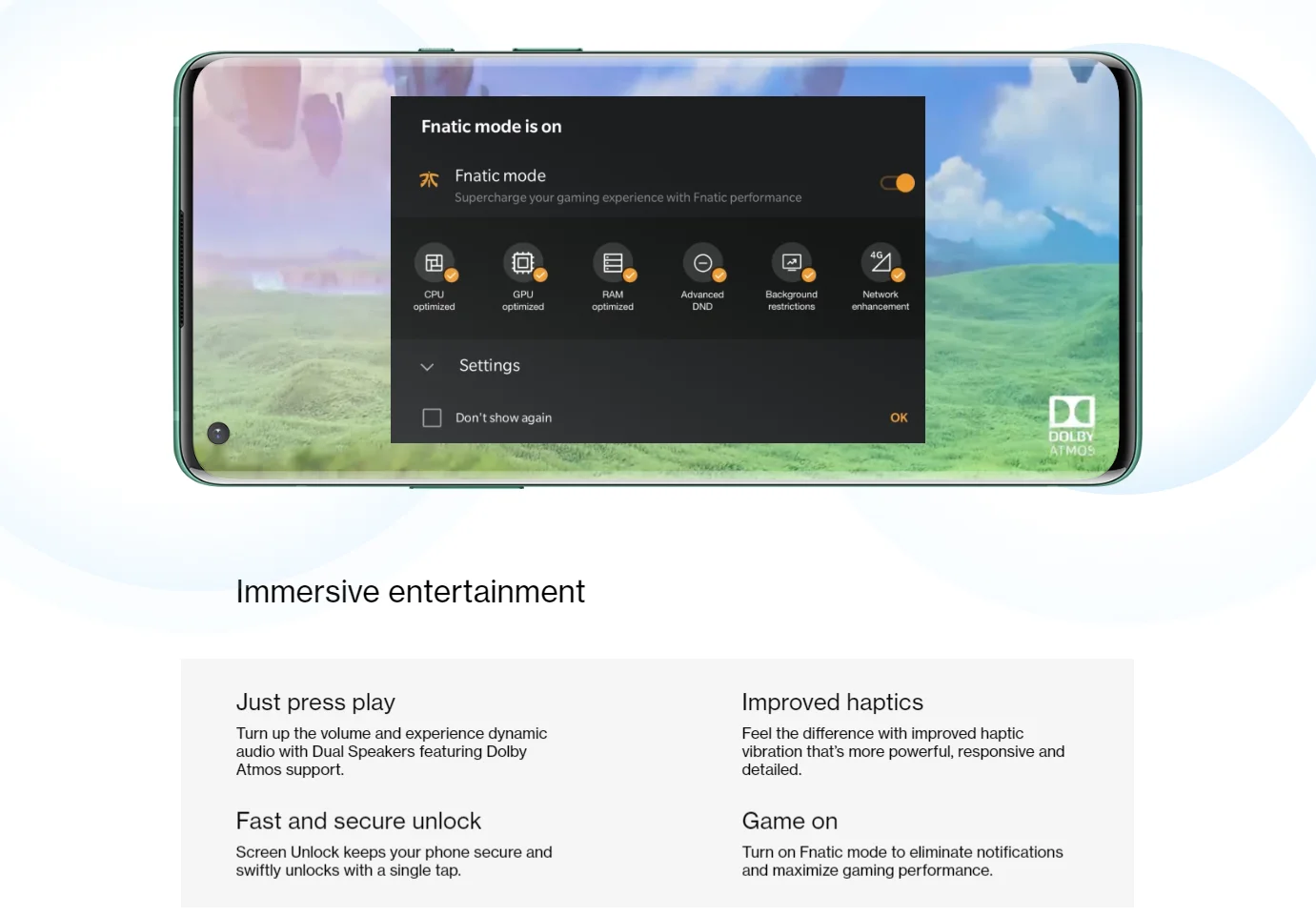Click the "Game on" heading
The width and height of the screenshot is (1316, 916).
790,821
